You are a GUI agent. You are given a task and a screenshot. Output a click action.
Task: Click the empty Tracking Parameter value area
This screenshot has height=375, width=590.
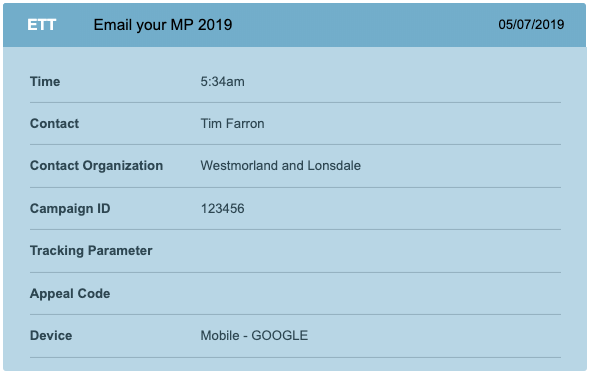380,251
